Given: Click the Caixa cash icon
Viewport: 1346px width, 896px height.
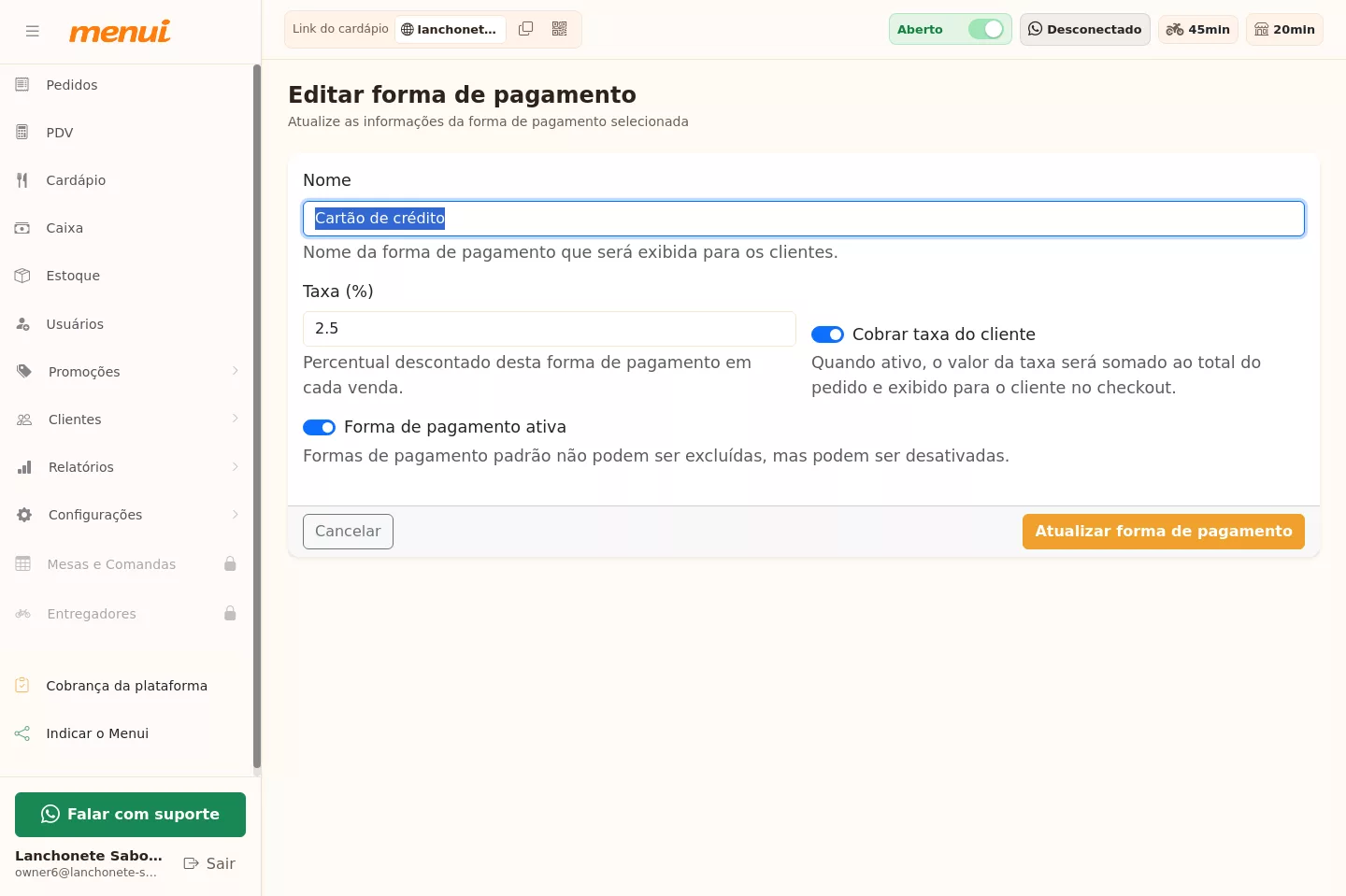Looking at the screenshot, I should click(x=22, y=228).
